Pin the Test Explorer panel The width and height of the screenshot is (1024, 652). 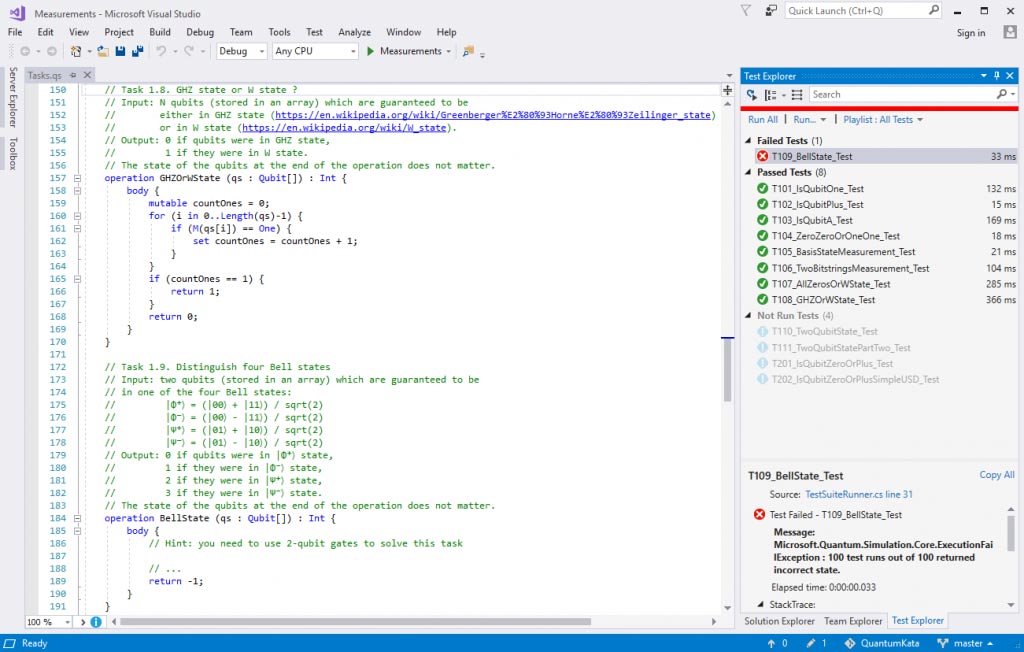(996, 76)
